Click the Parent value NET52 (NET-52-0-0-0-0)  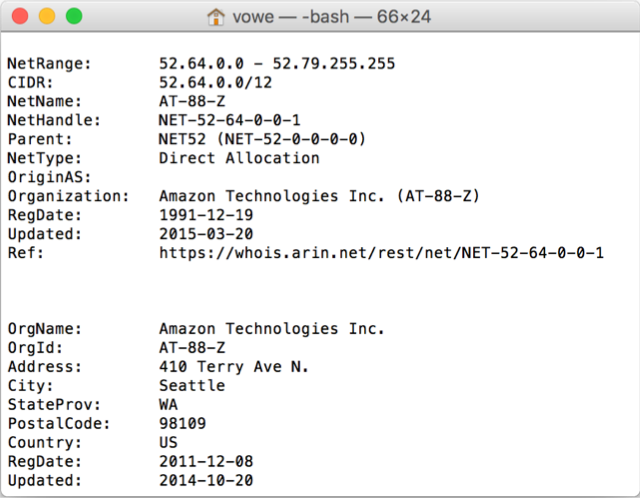[260, 139]
